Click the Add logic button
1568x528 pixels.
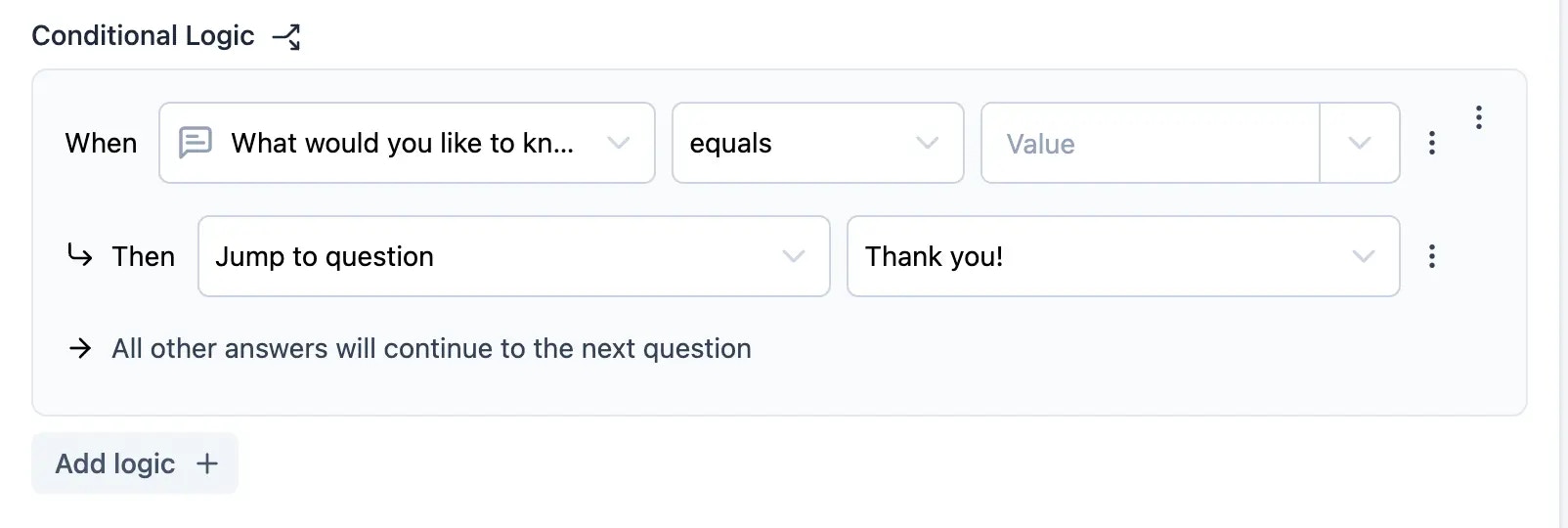click(x=135, y=463)
